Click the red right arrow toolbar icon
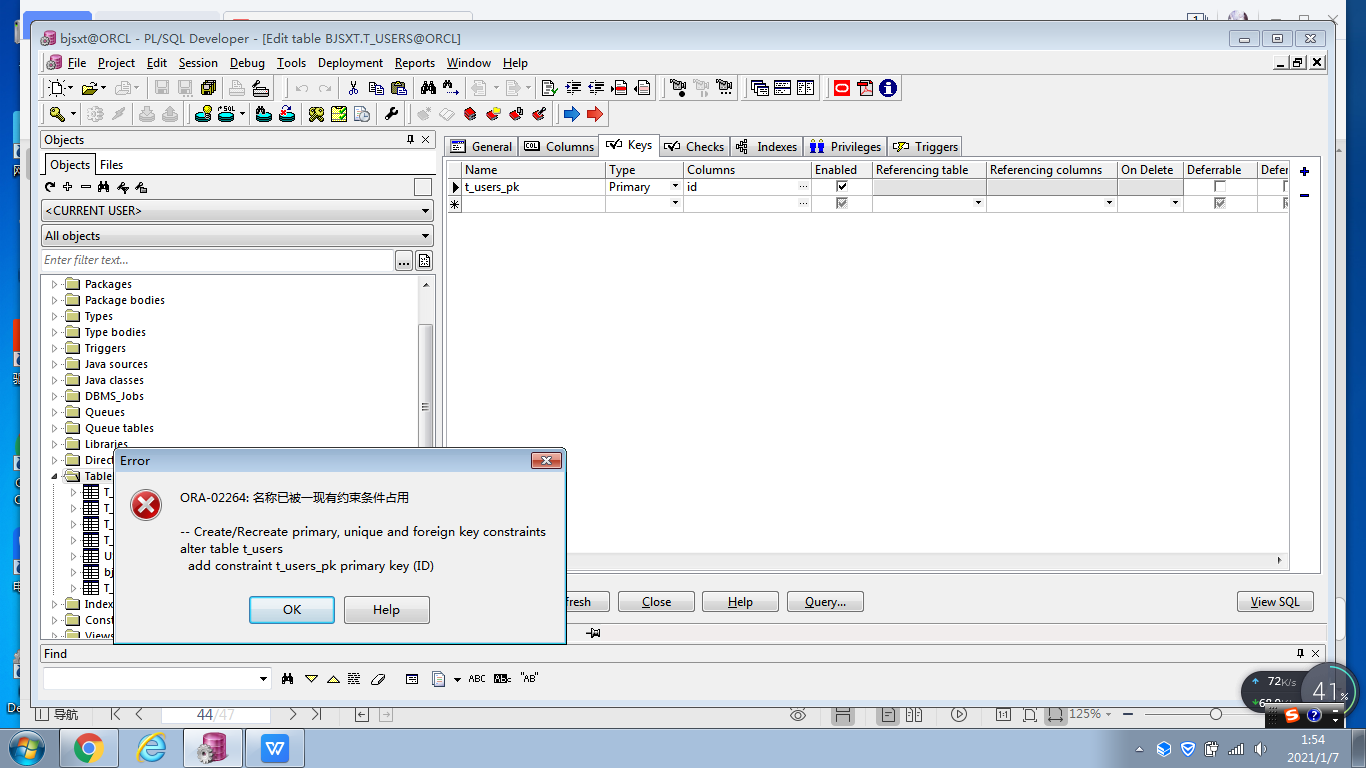Screen dimensions: 1366x768 tap(596, 114)
